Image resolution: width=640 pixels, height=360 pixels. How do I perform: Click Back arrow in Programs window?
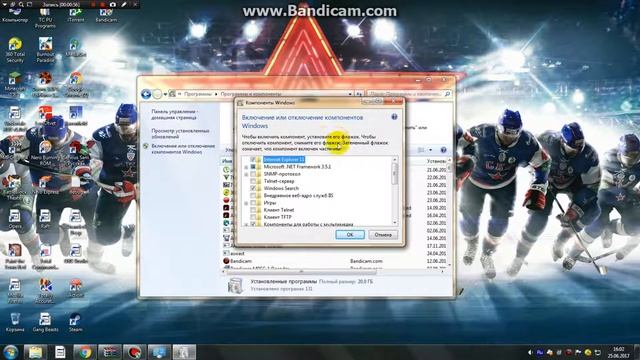tap(146, 94)
